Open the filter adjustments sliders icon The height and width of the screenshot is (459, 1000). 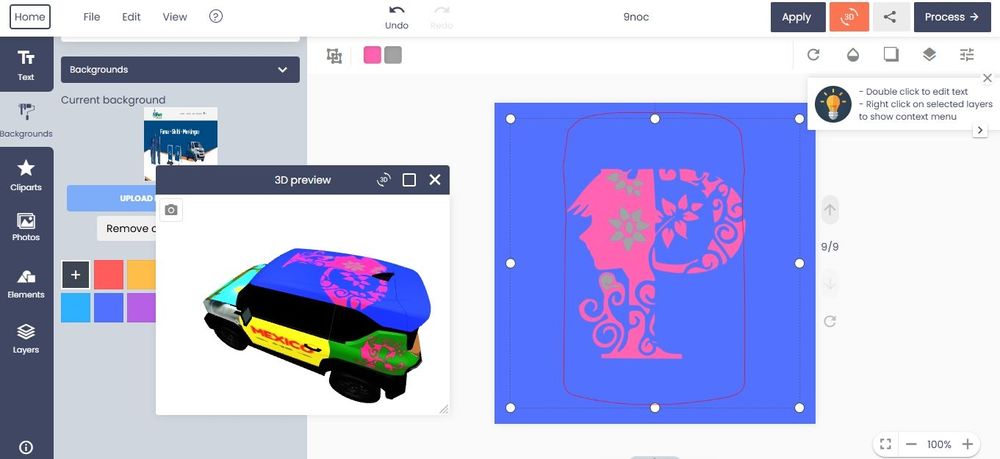click(x=966, y=55)
